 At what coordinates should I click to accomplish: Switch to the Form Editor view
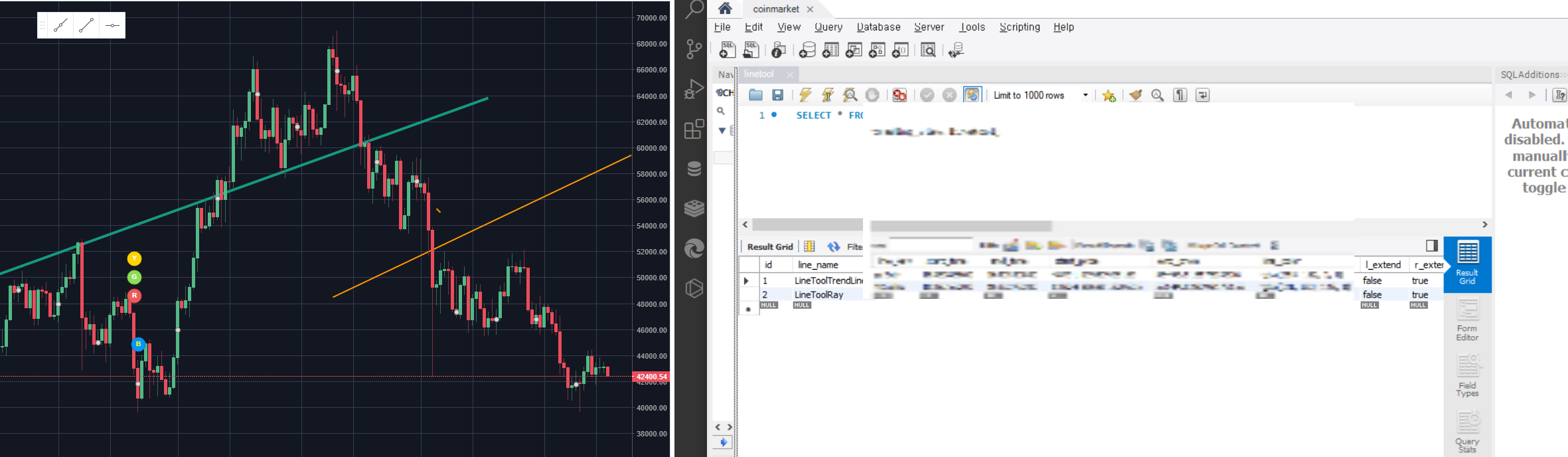(x=1467, y=321)
